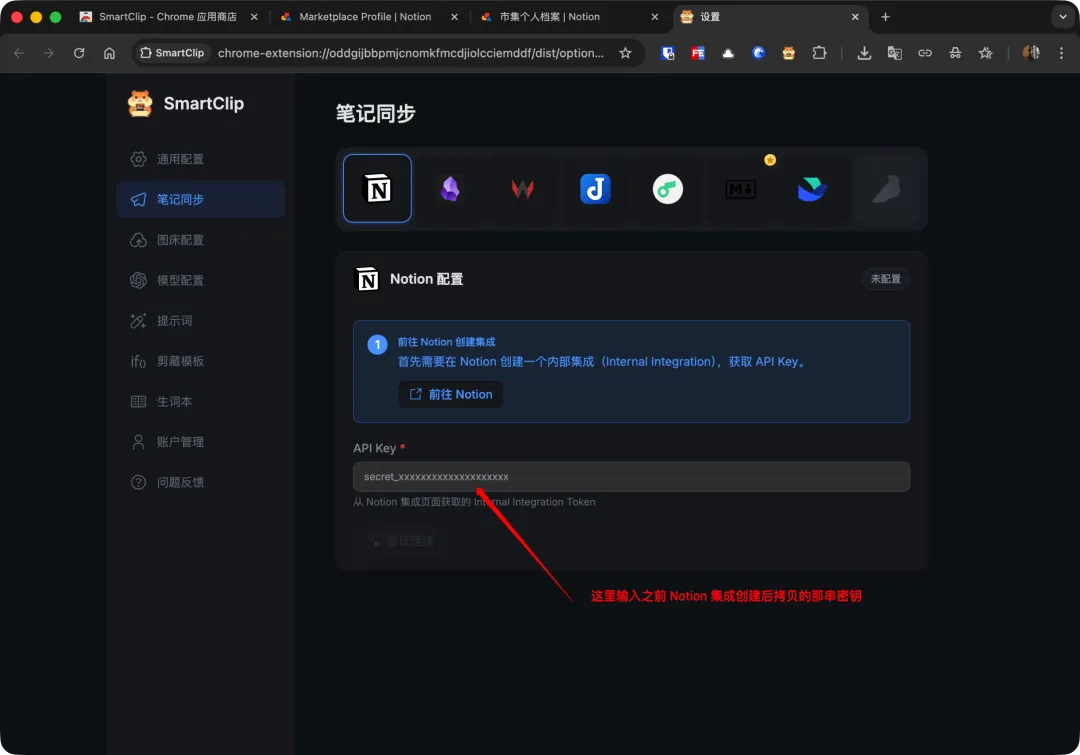1080x755 pixels.
Task: Select the grey dimmed last service icon
Action: point(886,189)
